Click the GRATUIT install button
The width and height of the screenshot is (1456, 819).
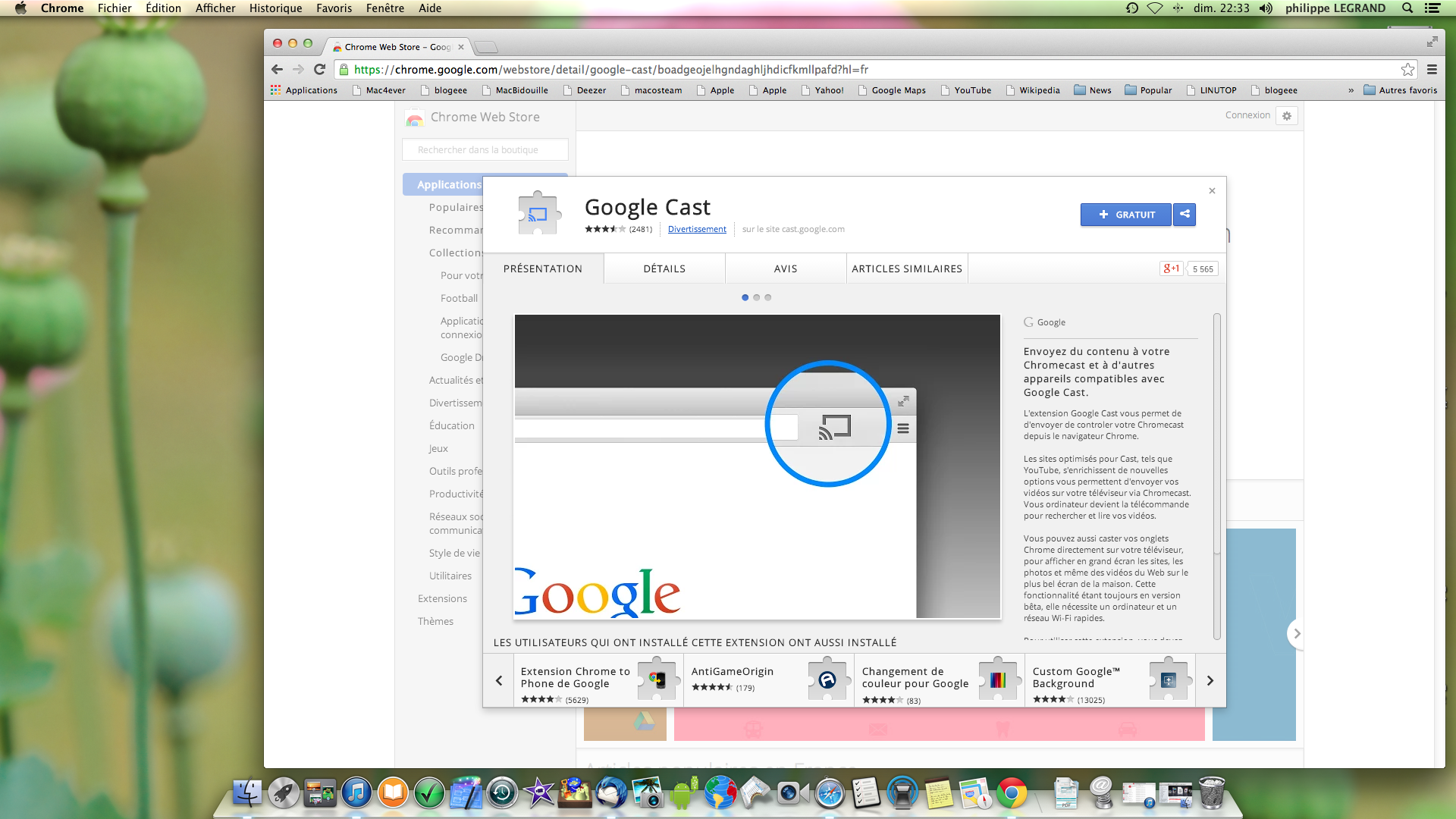tap(1126, 215)
